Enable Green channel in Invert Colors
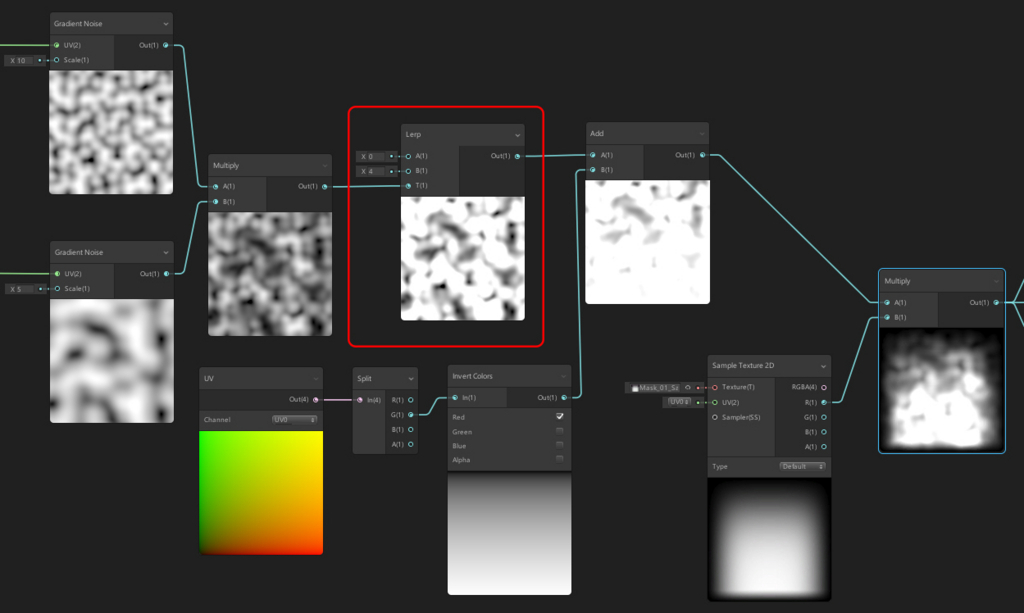This screenshot has height=613, width=1024. (560, 431)
